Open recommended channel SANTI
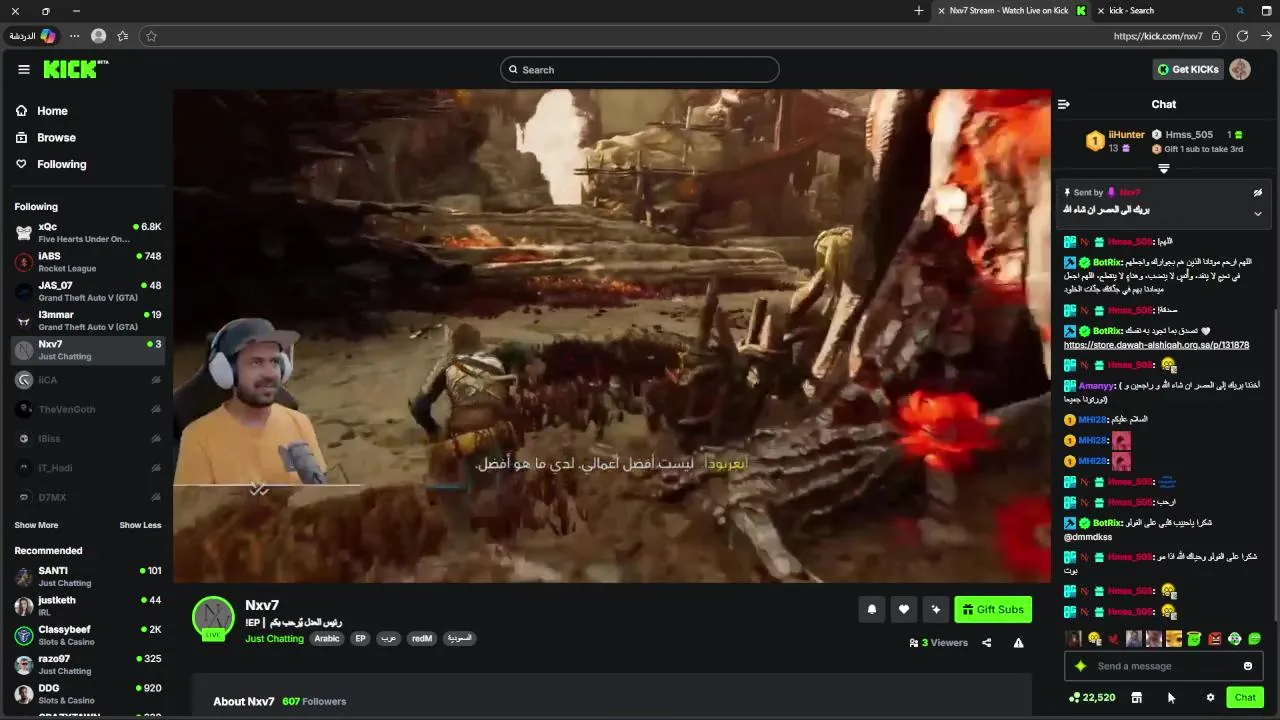1280x720 pixels. pyautogui.click(x=88, y=576)
